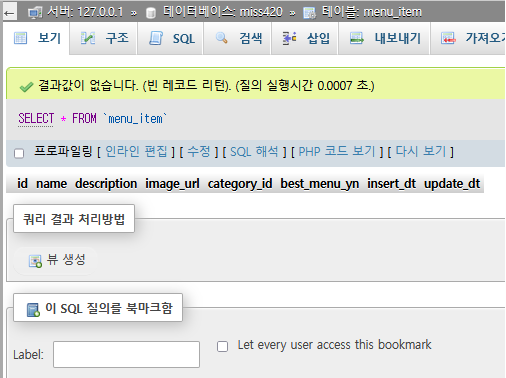
Task: Click the 삽입 tab's insert icon
Action: (289, 38)
